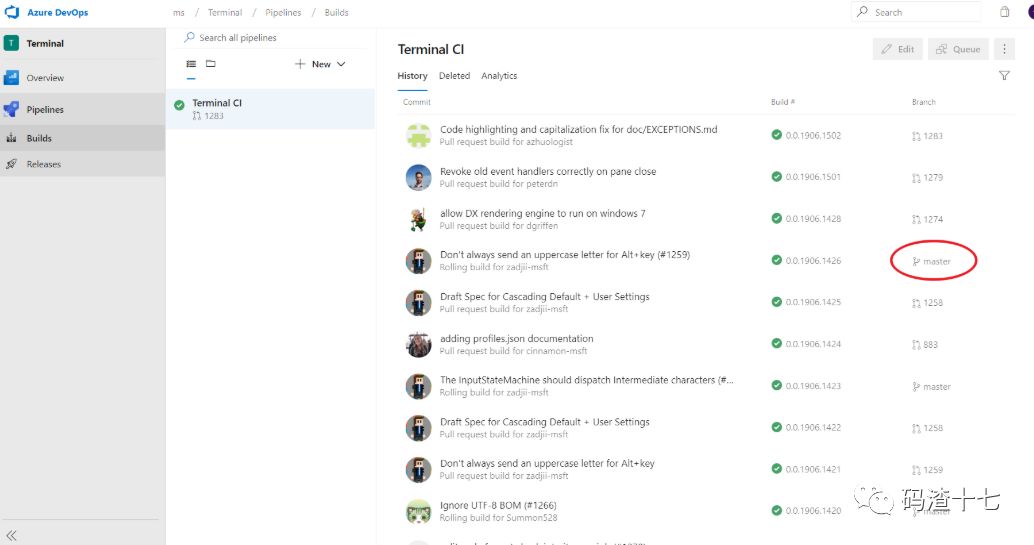Open Builds in the left navigation
The width and height of the screenshot is (1034, 545).
82,138
